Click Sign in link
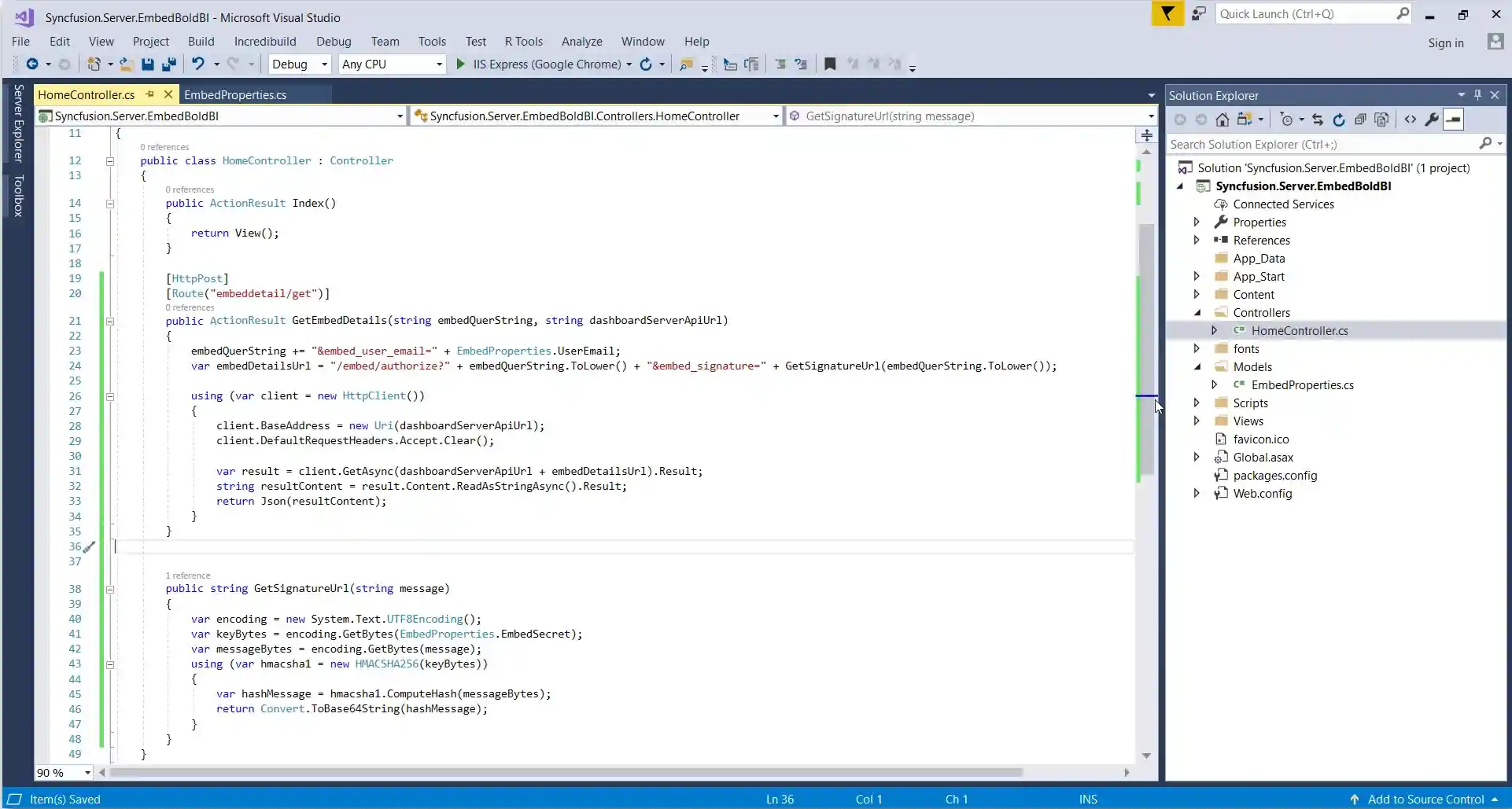Viewport: 1512px width, 809px height. [1445, 43]
